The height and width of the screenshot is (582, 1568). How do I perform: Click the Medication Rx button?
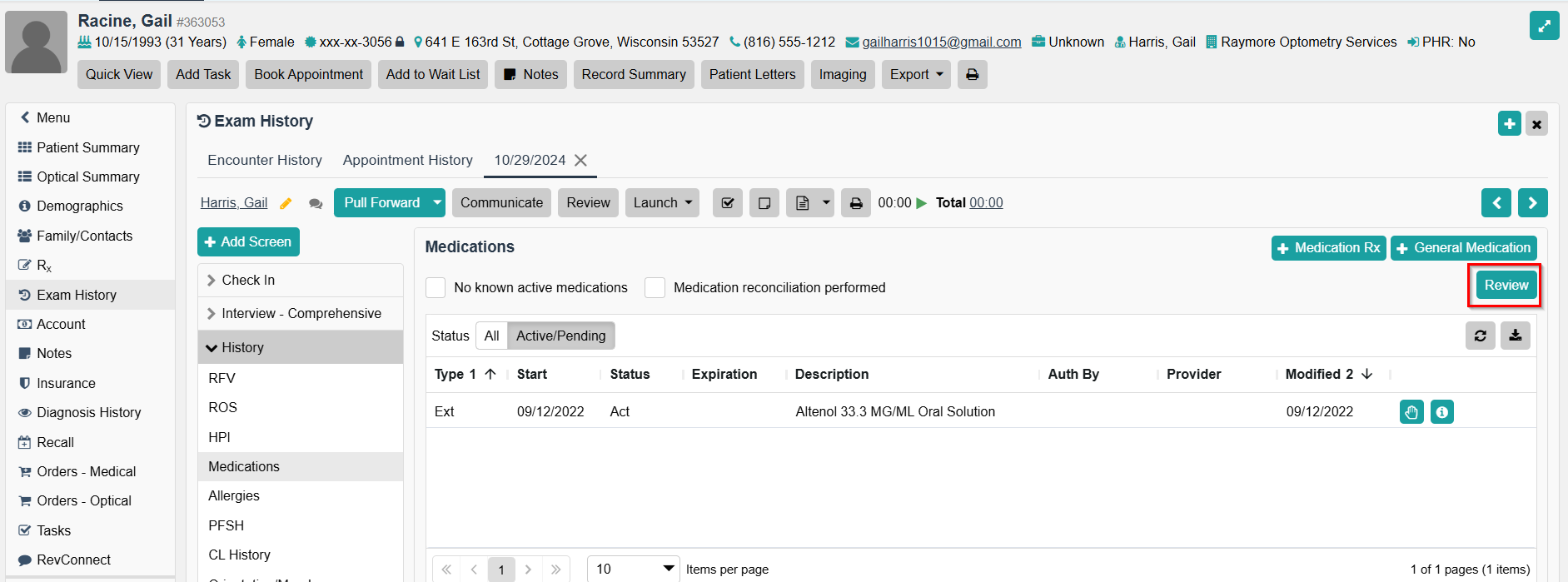[x=1328, y=248]
